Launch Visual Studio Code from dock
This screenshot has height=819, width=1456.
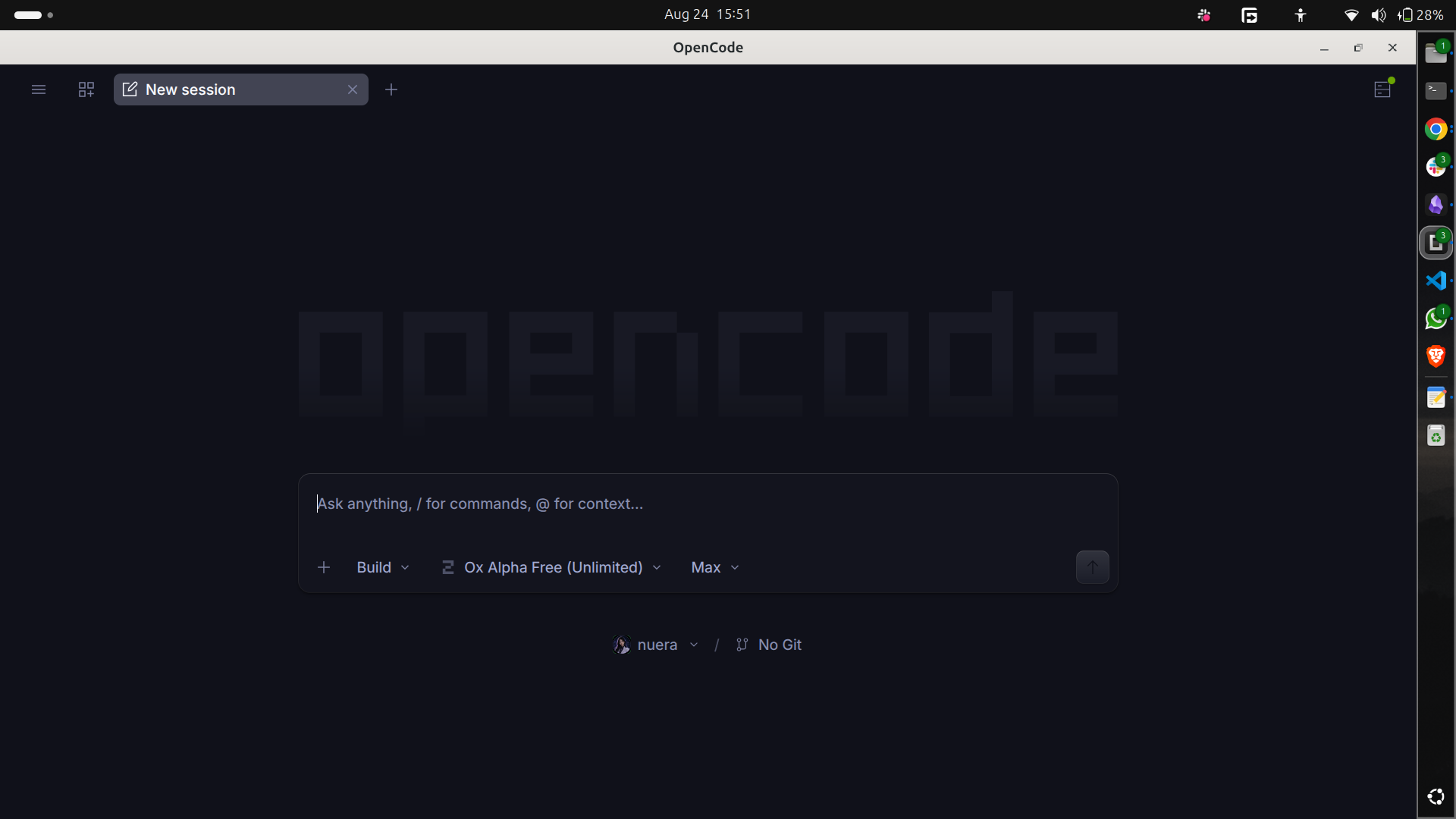coord(1436,281)
